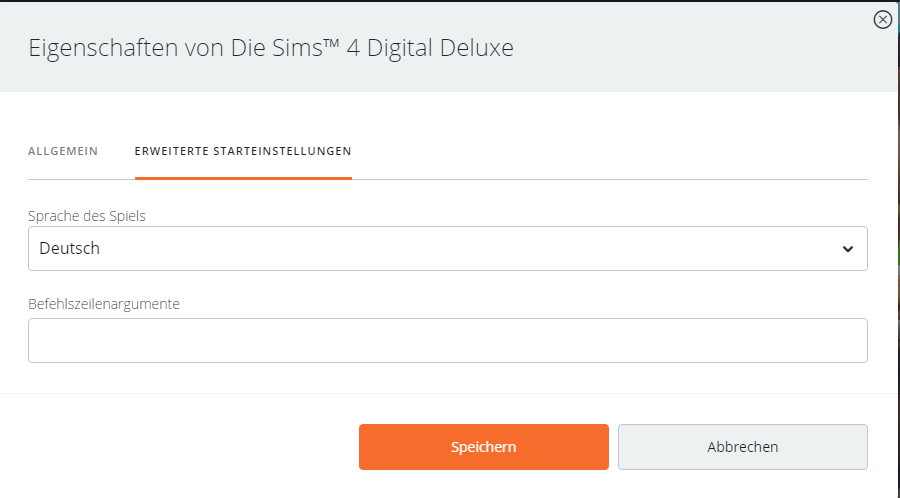Close the properties dialog with the X icon
Image resolution: width=900 pixels, height=498 pixels.
tap(882, 20)
